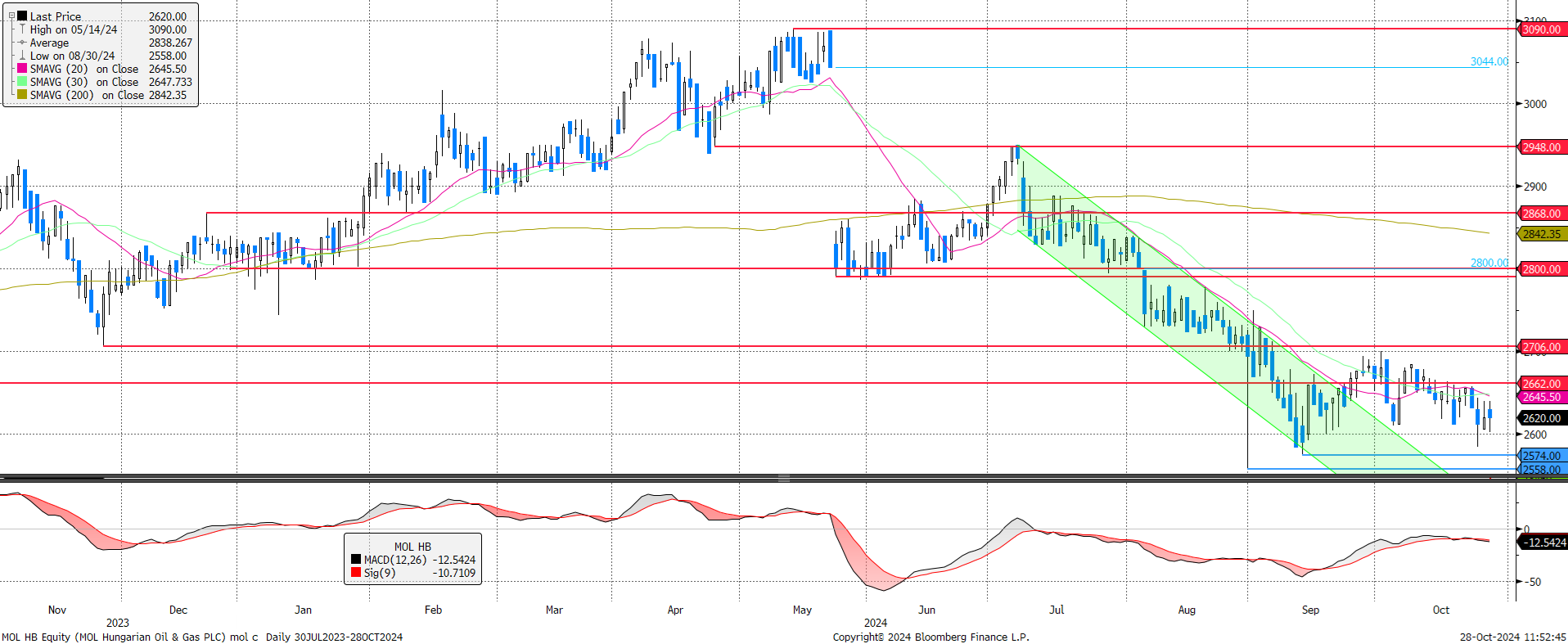Screen dimensions: 1568x644
Task: Click the 3044.00 cyan line annotation
Action: point(1489,61)
